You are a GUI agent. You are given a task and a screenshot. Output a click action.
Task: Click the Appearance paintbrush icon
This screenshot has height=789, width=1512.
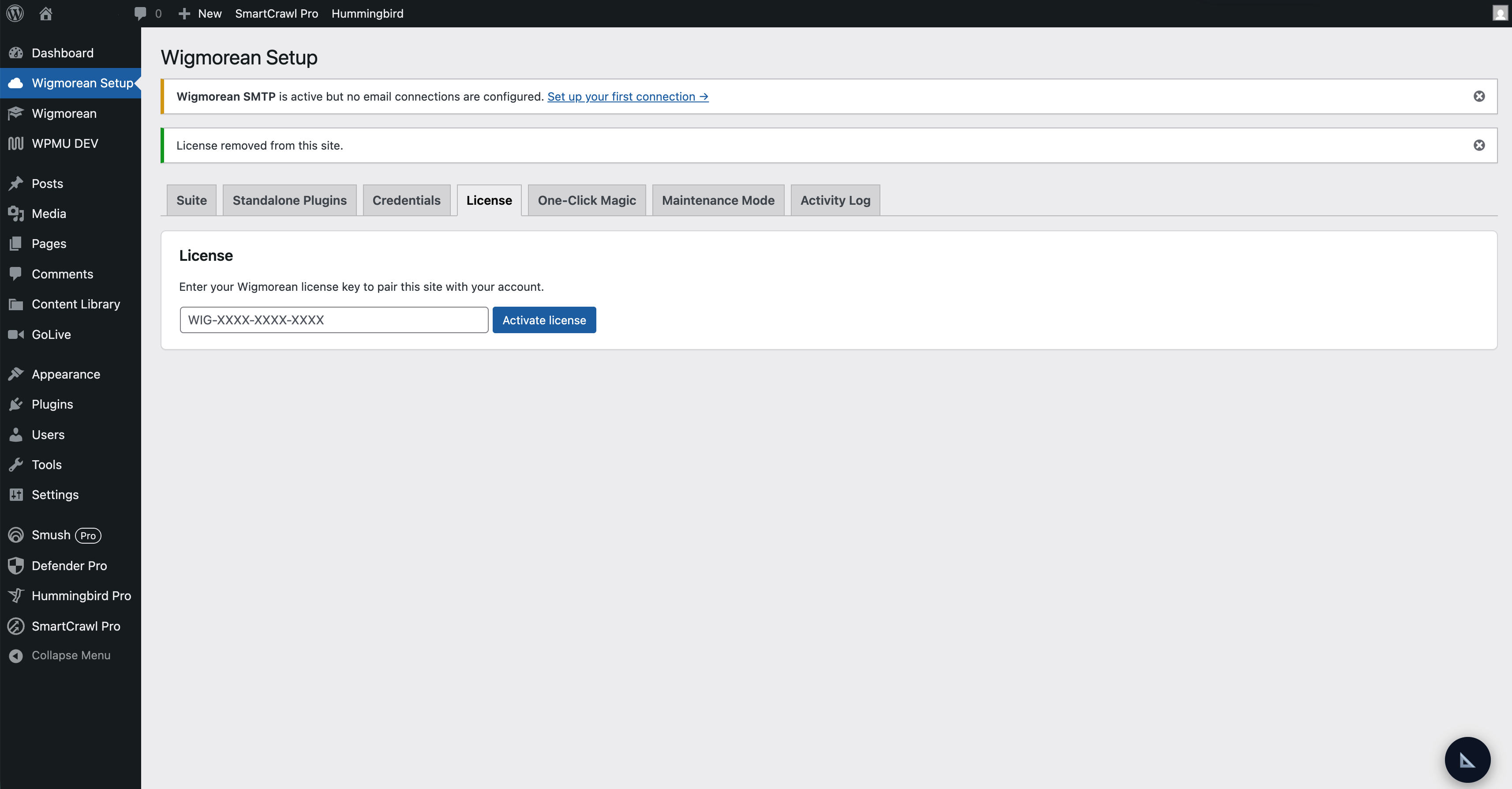click(x=16, y=374)
